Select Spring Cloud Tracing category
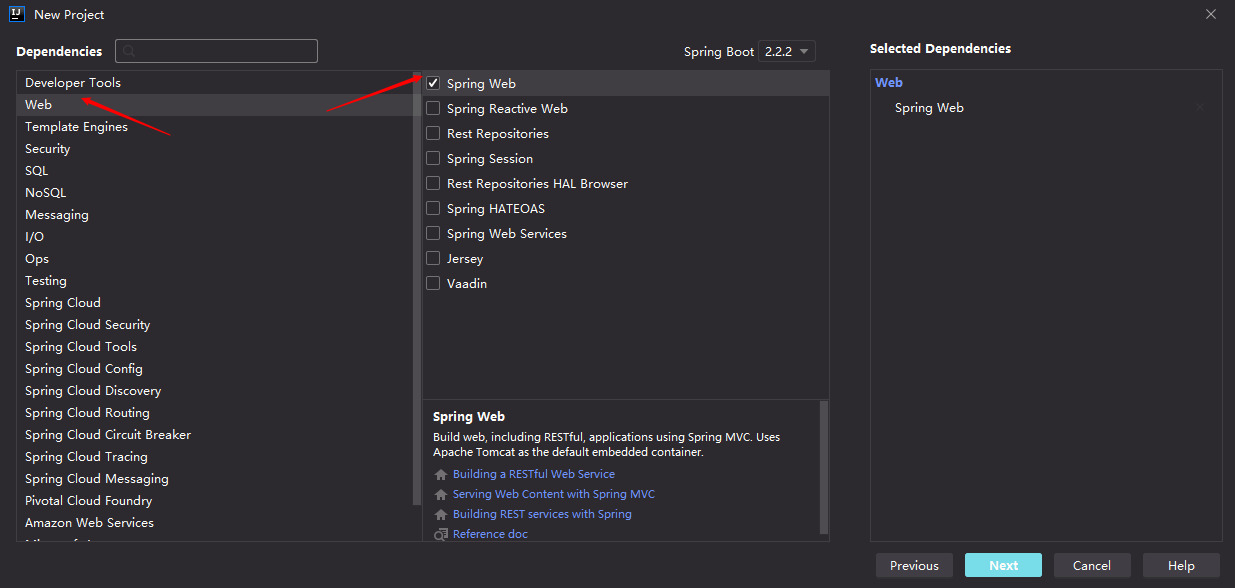Viewport: 1235px width, 588px height. click(x=215, y=457)
